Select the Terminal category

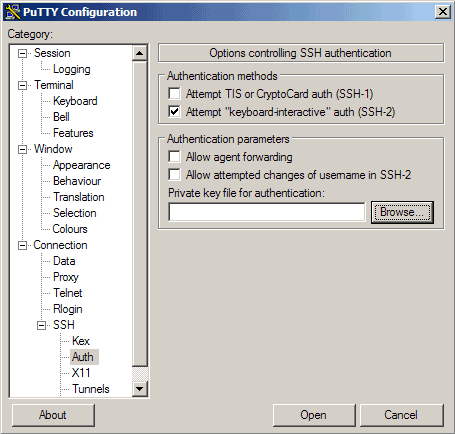tap(54, 85)
